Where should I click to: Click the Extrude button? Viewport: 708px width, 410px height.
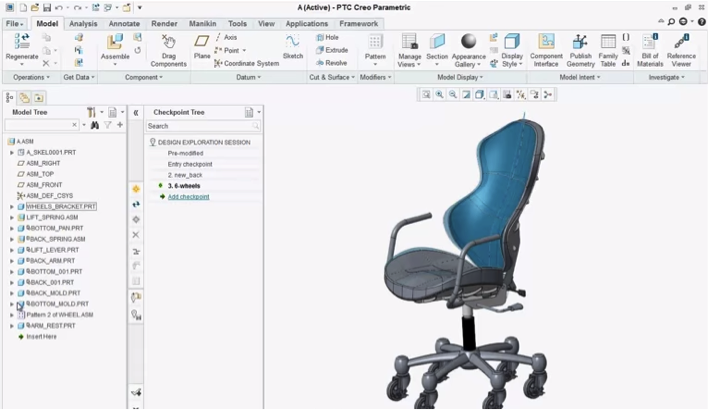[330, 50]
